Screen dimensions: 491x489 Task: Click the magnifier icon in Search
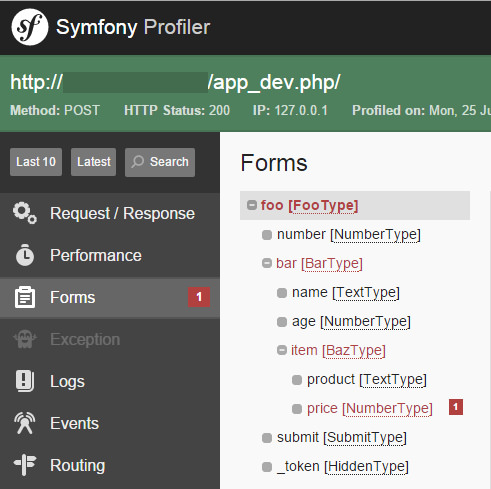coord(137,162)
